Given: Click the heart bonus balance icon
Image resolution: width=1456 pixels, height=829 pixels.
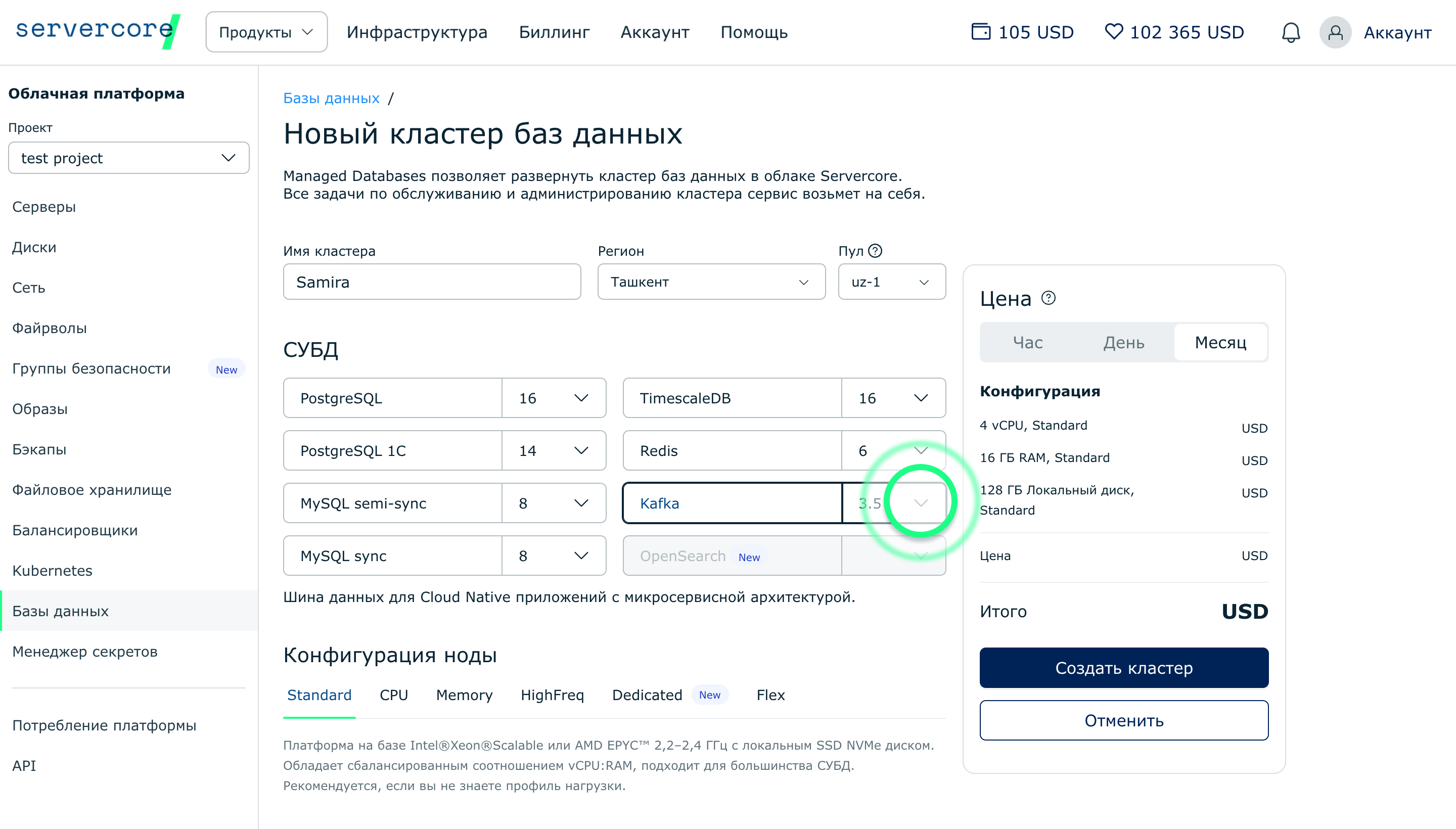Looking at the screenshot, I should pyautogui.click(x=1113, y=31).
